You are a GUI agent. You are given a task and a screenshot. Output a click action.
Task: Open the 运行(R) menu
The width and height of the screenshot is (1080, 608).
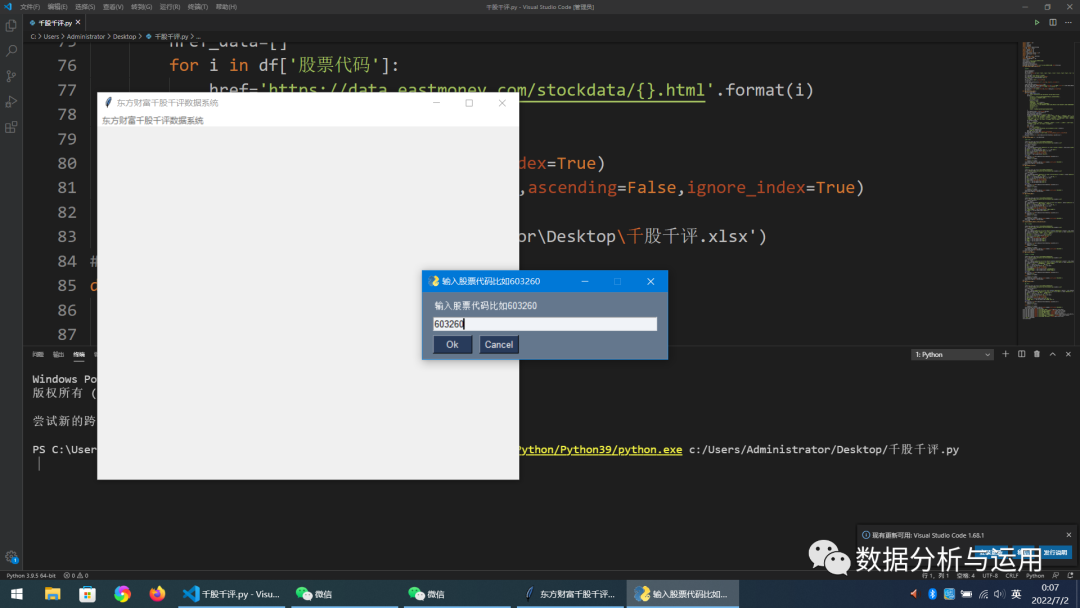coord(169,7)
